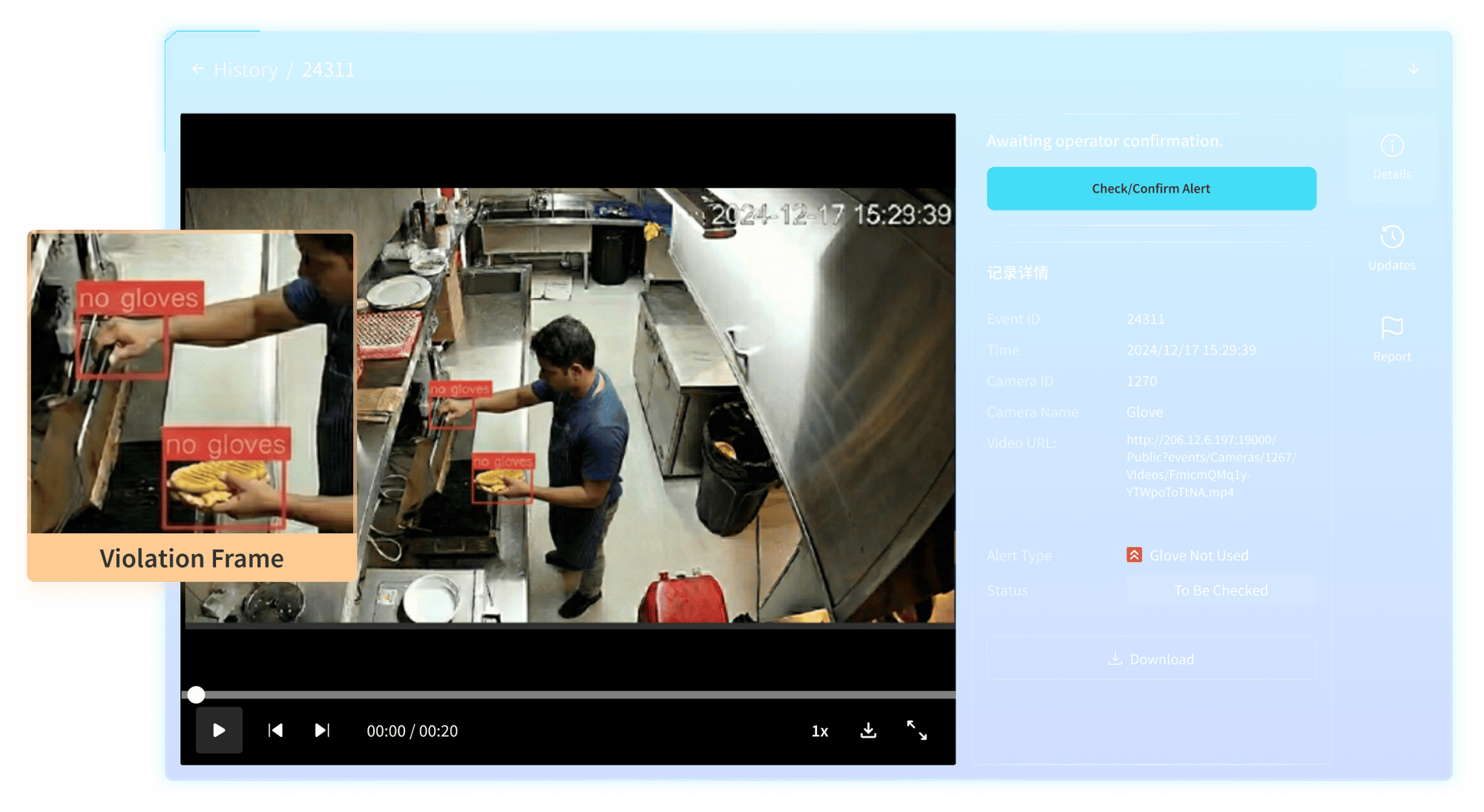1484x812 pixels.
Task: Enter fullscreen with expand arrows icon
Action: coord(917,730)
